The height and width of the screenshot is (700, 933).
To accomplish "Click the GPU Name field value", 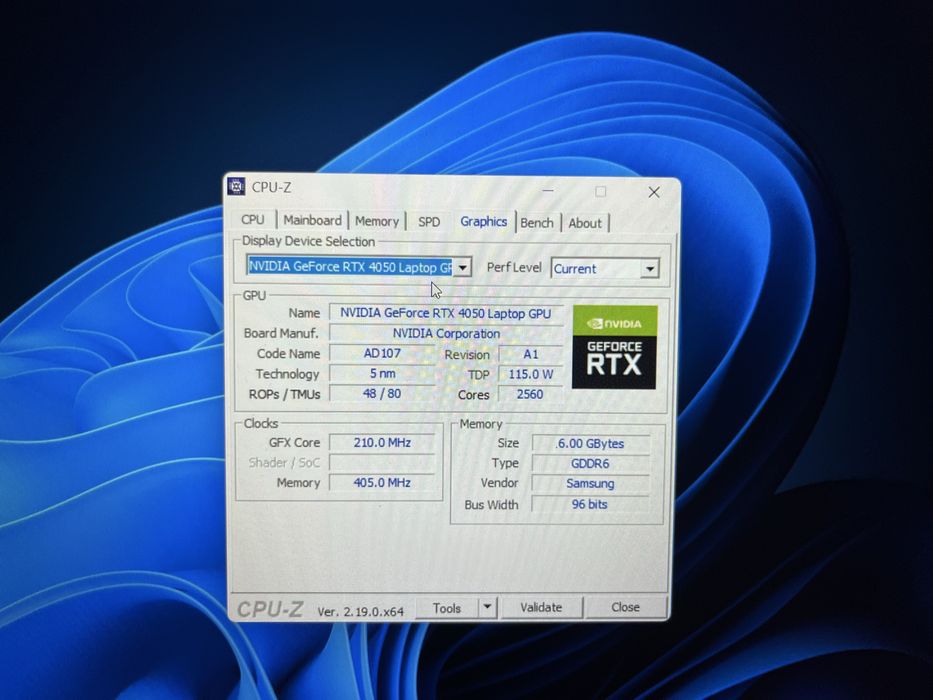I will point(446,313).
